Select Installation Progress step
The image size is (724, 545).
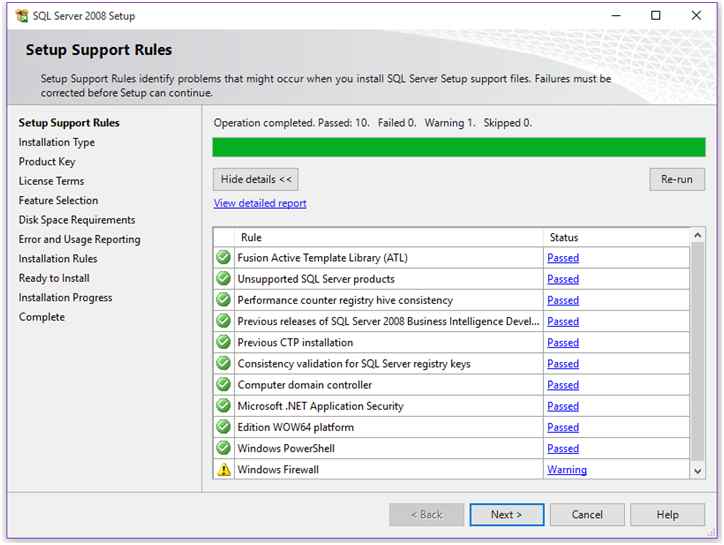pos(65,297)
